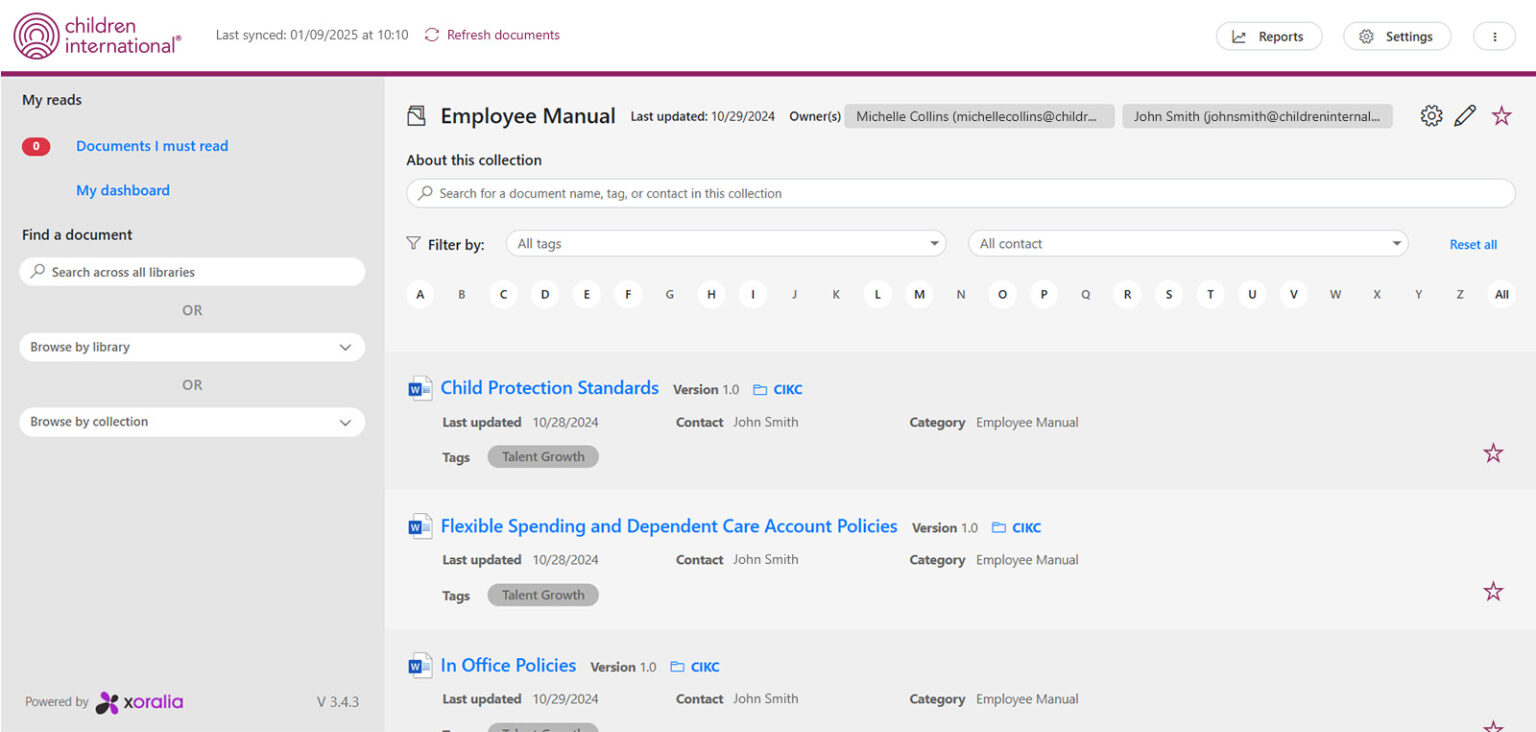Image resolution: width=1536 pixels, height=732 pixels.
Task: Click the Word icon for Child Protection Standards
Action: (420, 388)
